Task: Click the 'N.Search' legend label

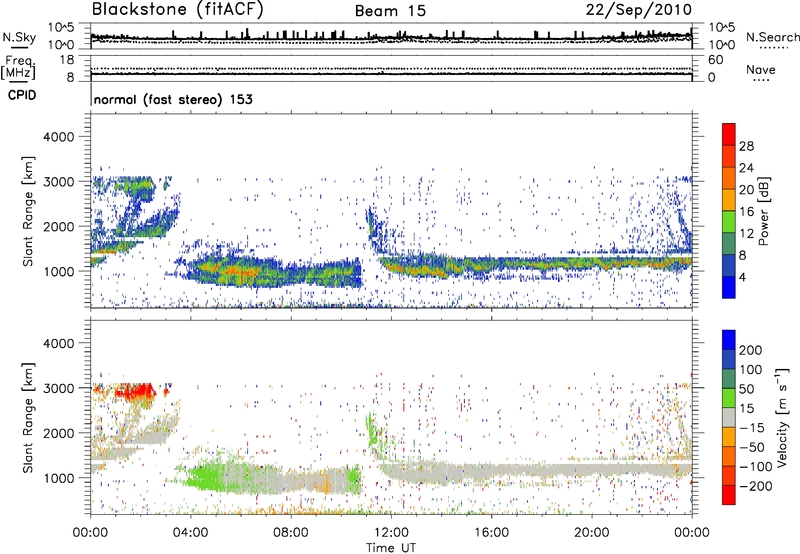Action: pyautogui.click(x=772, y=37)
